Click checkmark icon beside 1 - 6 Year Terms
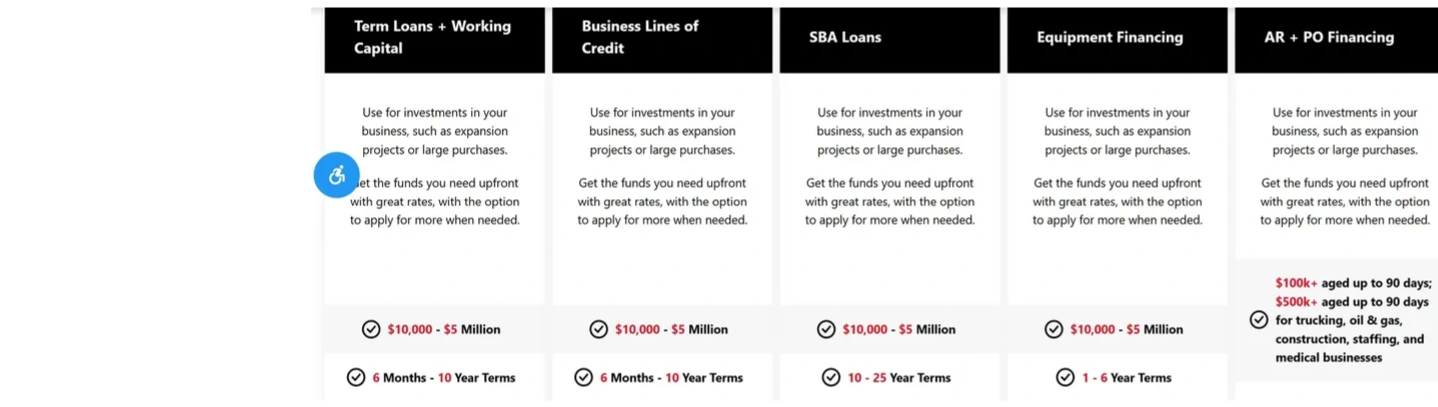This screenshot has height=407, width=1438. pos(1065,377)
